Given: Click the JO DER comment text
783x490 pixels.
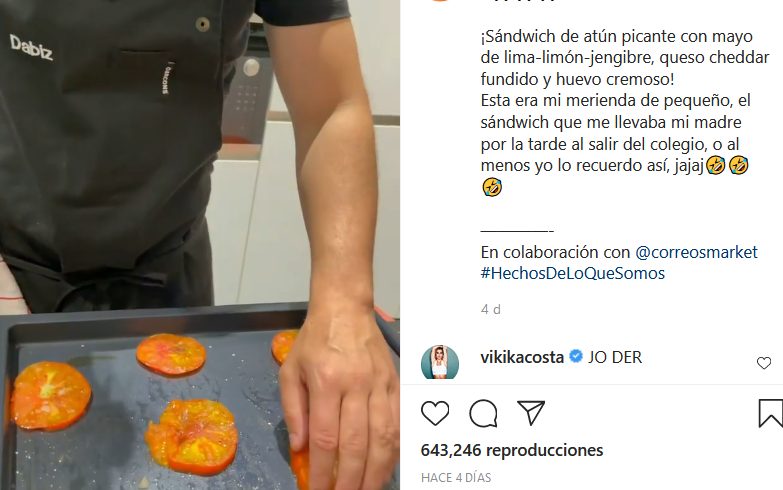Looking at the screenshot, I should [x=615, y=357].
